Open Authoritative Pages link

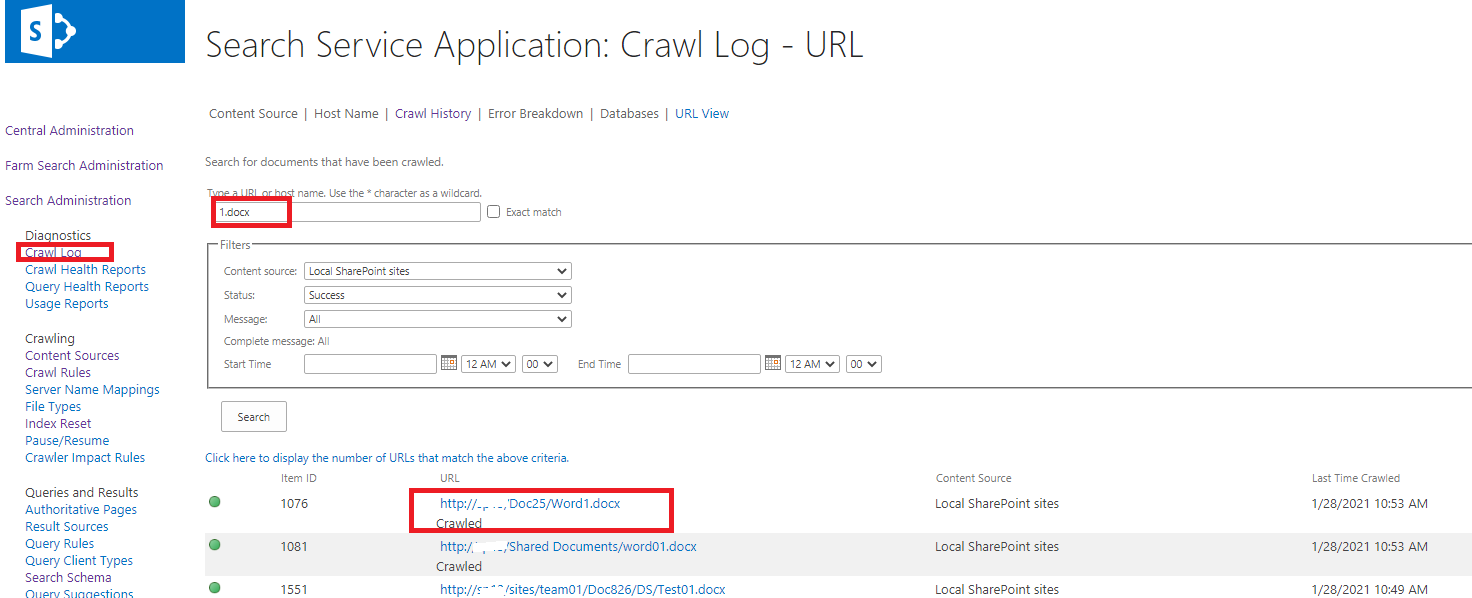pos(81,510)
